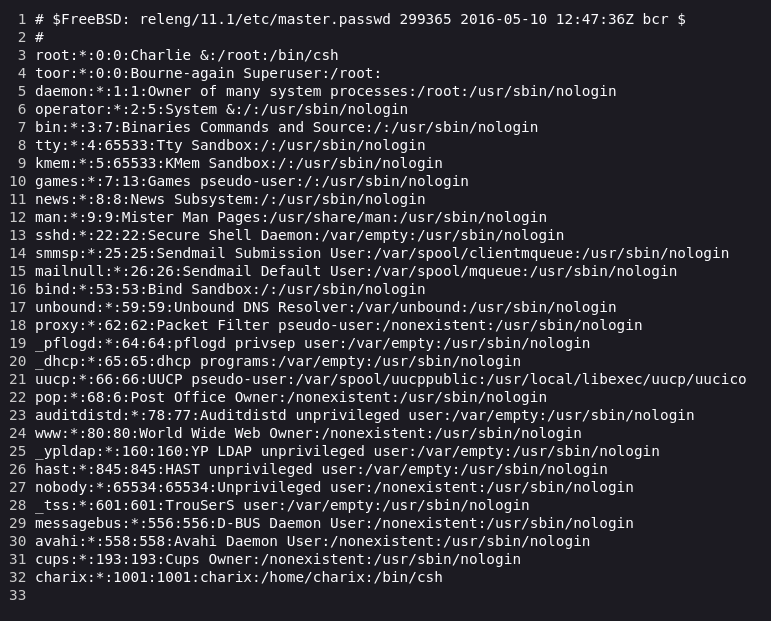Place cursor on the mailnull line
The image size is (771, 621).
click(356, 271)
